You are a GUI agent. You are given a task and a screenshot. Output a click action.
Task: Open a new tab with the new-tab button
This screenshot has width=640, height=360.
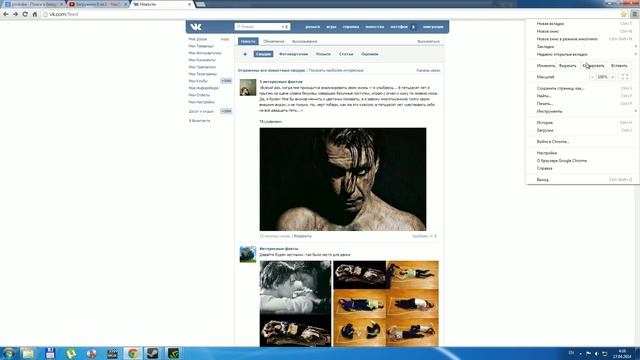tap(200, 4)
